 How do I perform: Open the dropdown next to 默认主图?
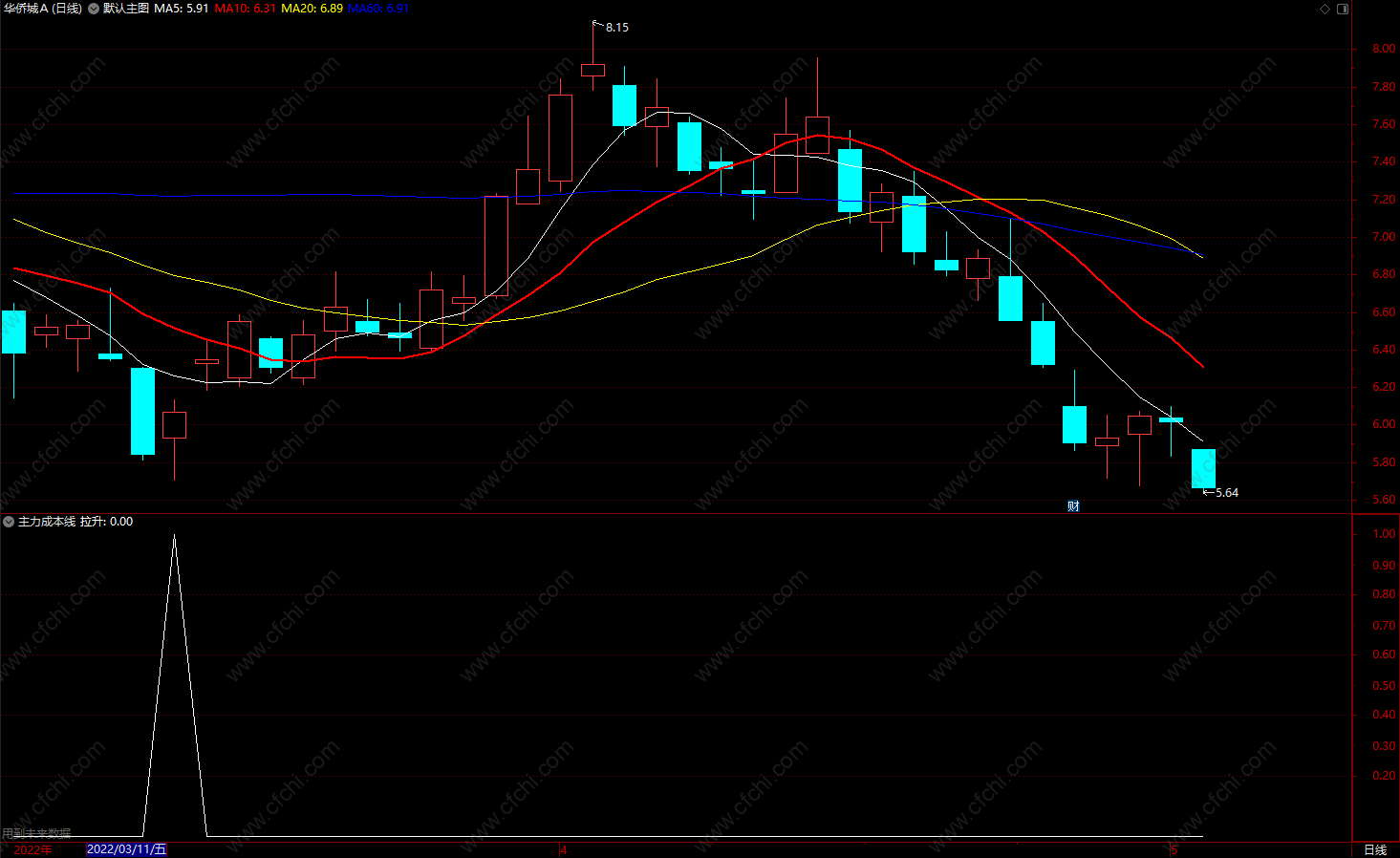point(94,9)
